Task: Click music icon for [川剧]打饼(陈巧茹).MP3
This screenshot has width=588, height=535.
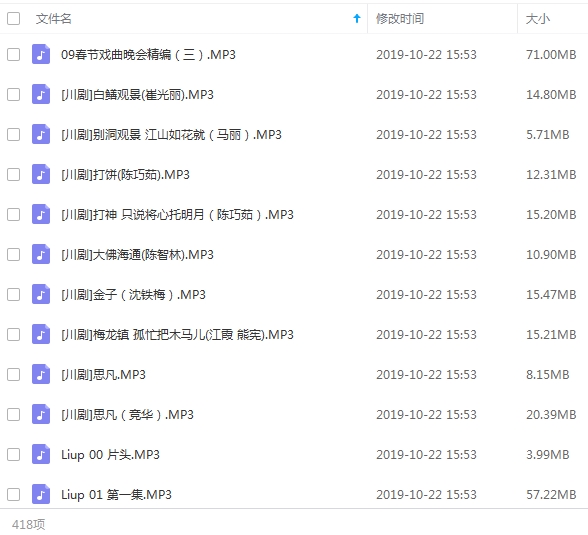Action: pyautogui.click(x=41, y=174)
